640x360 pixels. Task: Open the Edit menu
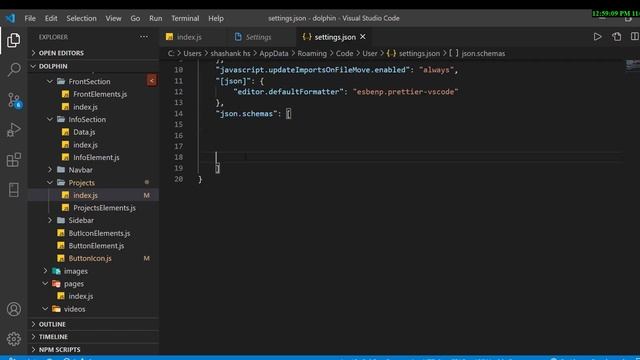click(51, 18)
